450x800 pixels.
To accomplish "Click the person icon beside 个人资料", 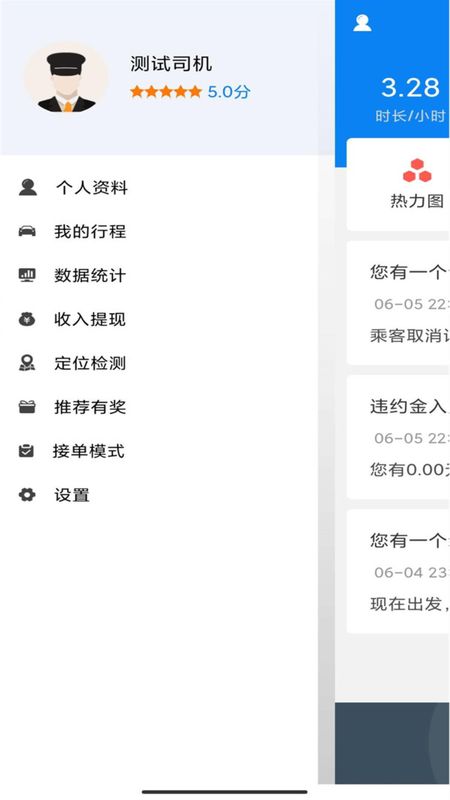I will (x=28, y=187).
